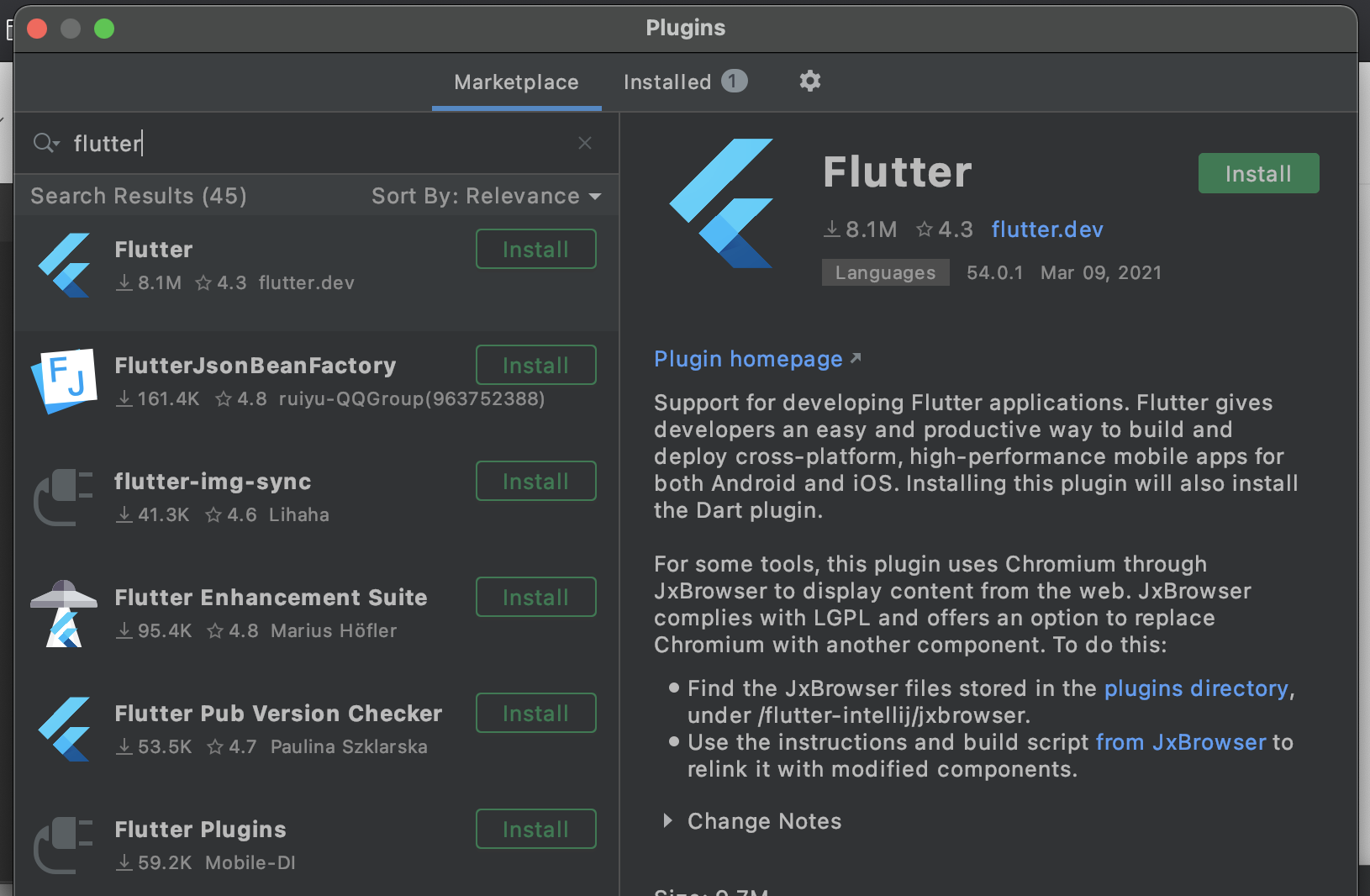The width and height of the screenshot is (1370, 896).
Task: Select the Flutter Pub Version Checker title
Action: tap(278, 714)
